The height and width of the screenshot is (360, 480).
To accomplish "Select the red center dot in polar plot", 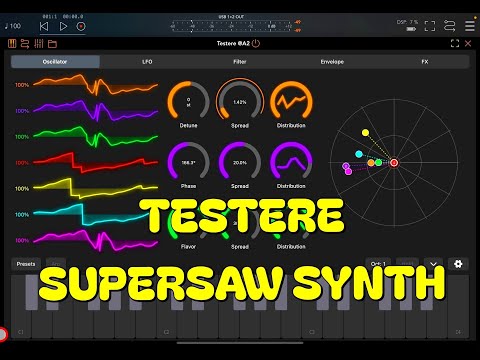I will click(x=394, y=163).
